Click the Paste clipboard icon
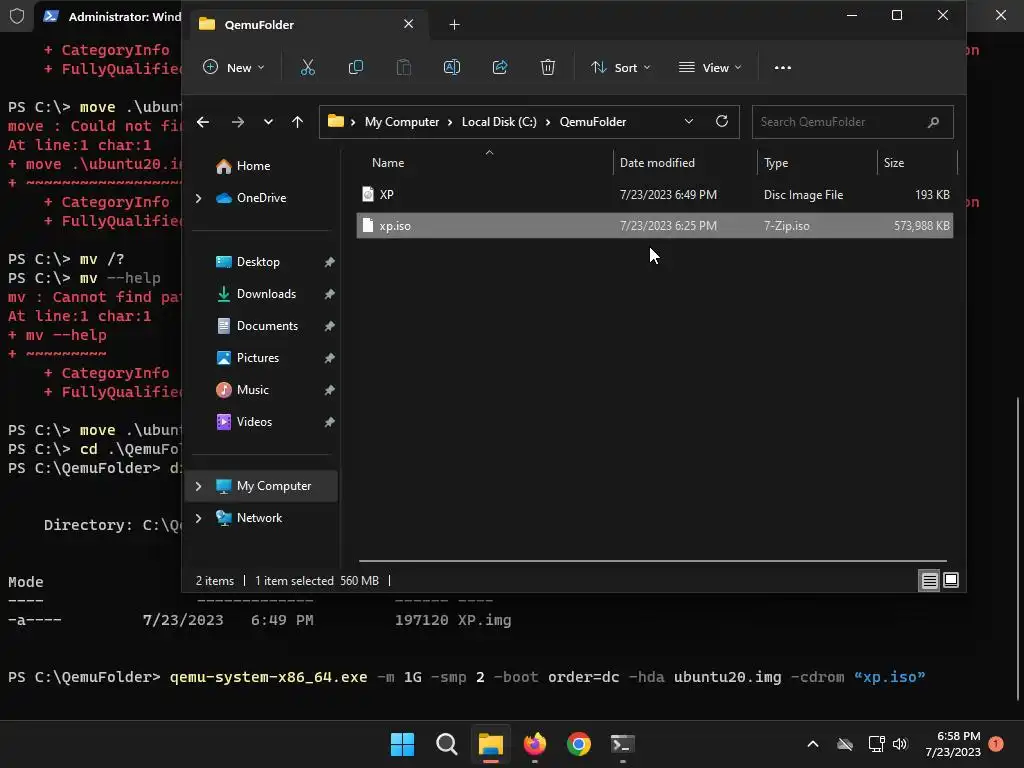The image size is (1024, 768). [x=404, y=67]
